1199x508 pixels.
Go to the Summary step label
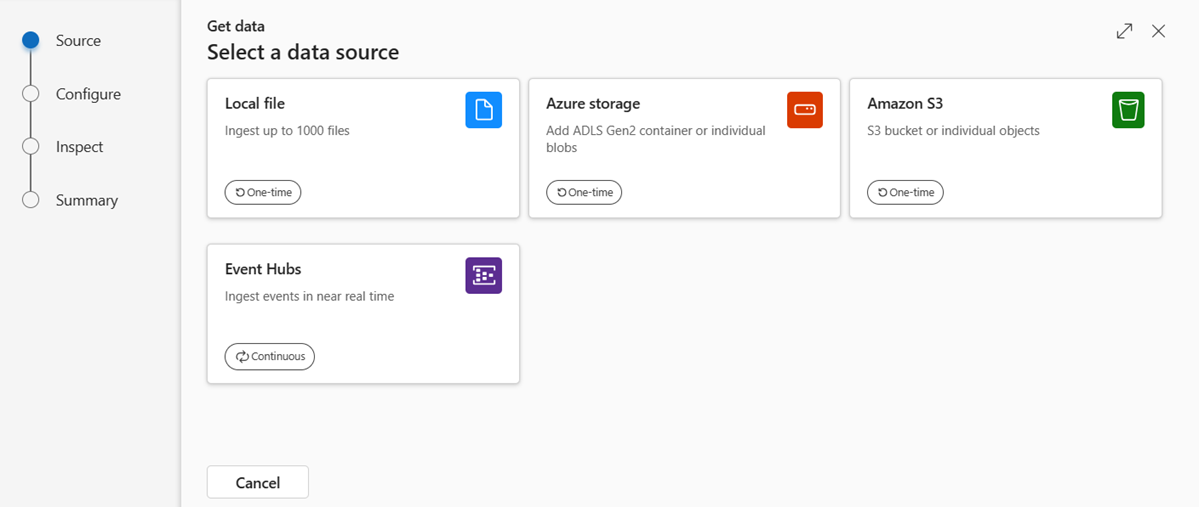[x=86, y=200]
